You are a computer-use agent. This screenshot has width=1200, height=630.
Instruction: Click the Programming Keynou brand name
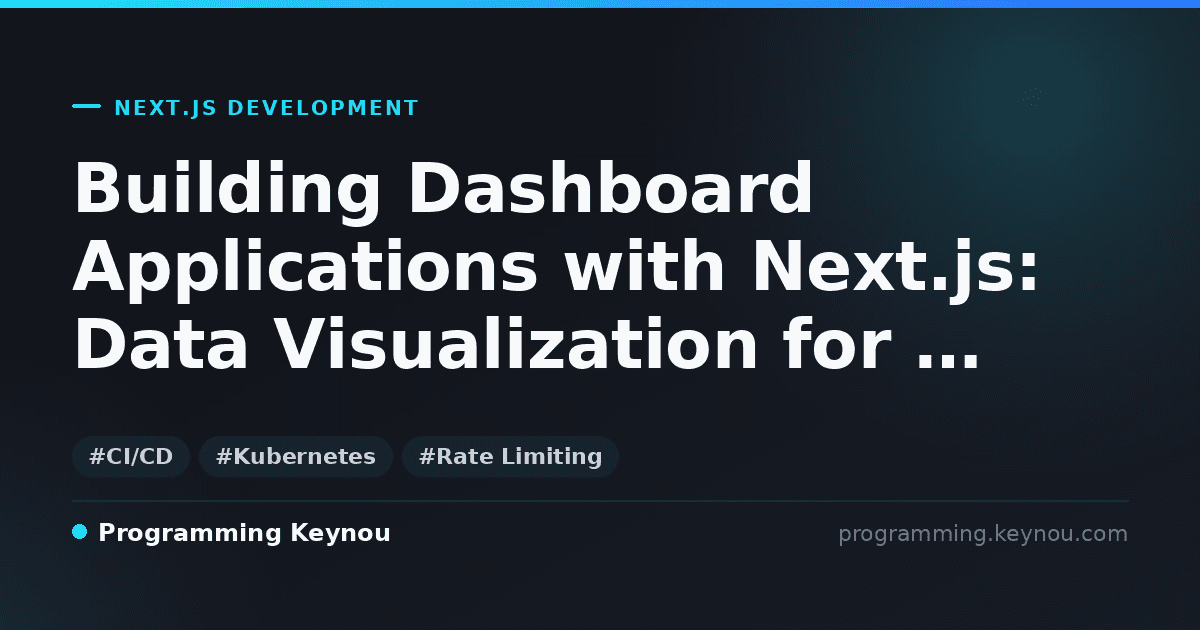click(x=244, y=533)
